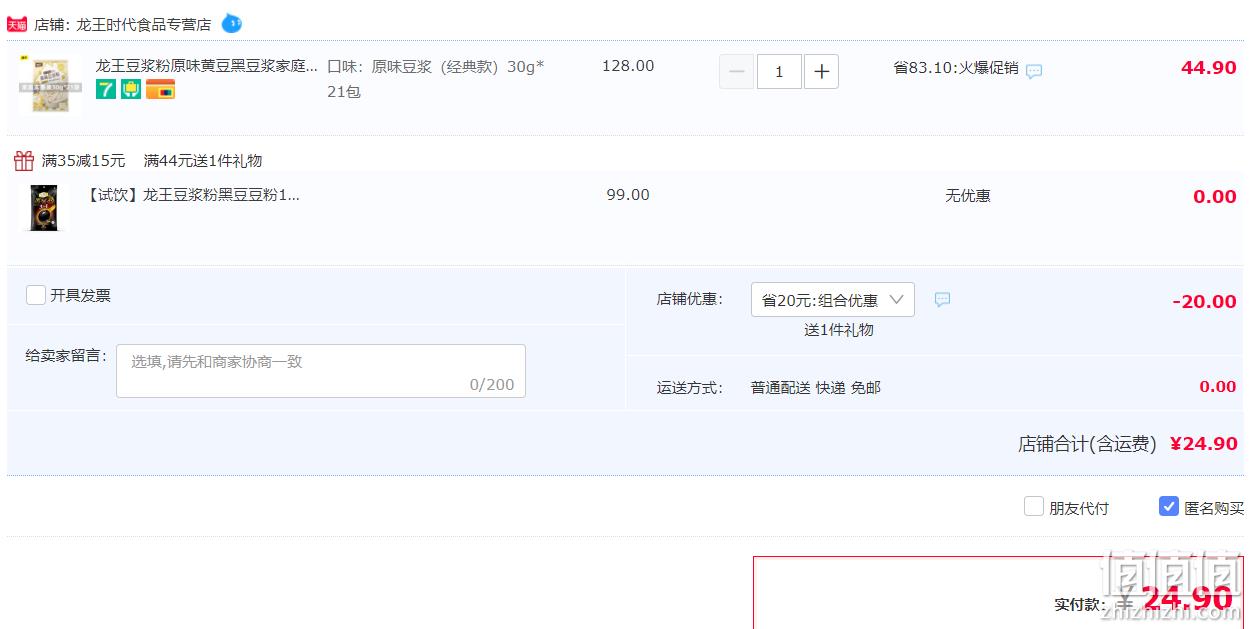Click the 满44元送1件礼物 promotion label
The height and width of the screenshot is (629, 1250).
[x=203, y=161]
